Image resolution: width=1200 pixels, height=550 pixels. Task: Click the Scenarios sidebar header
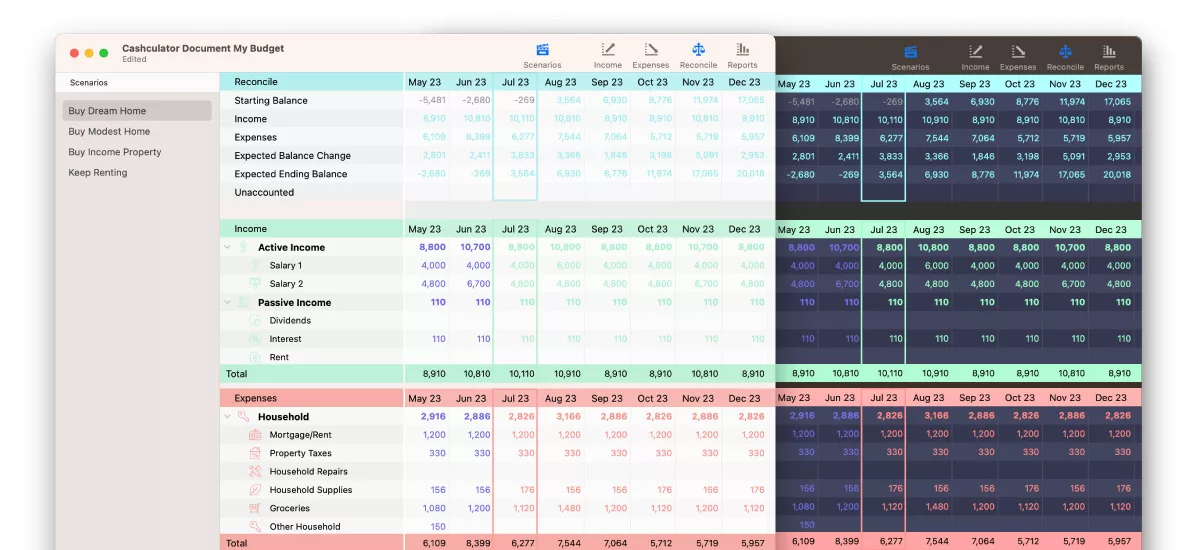tap(89, 82)
